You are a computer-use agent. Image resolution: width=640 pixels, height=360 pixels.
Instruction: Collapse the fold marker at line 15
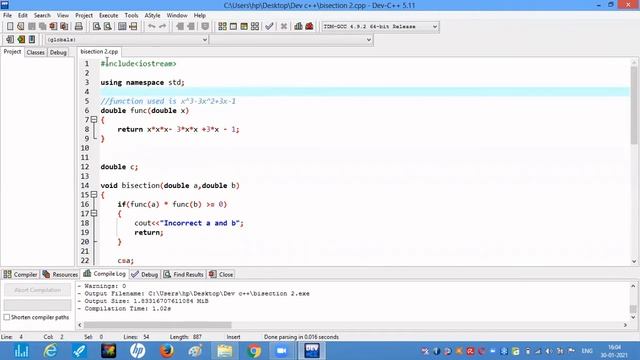click(94, 195)
